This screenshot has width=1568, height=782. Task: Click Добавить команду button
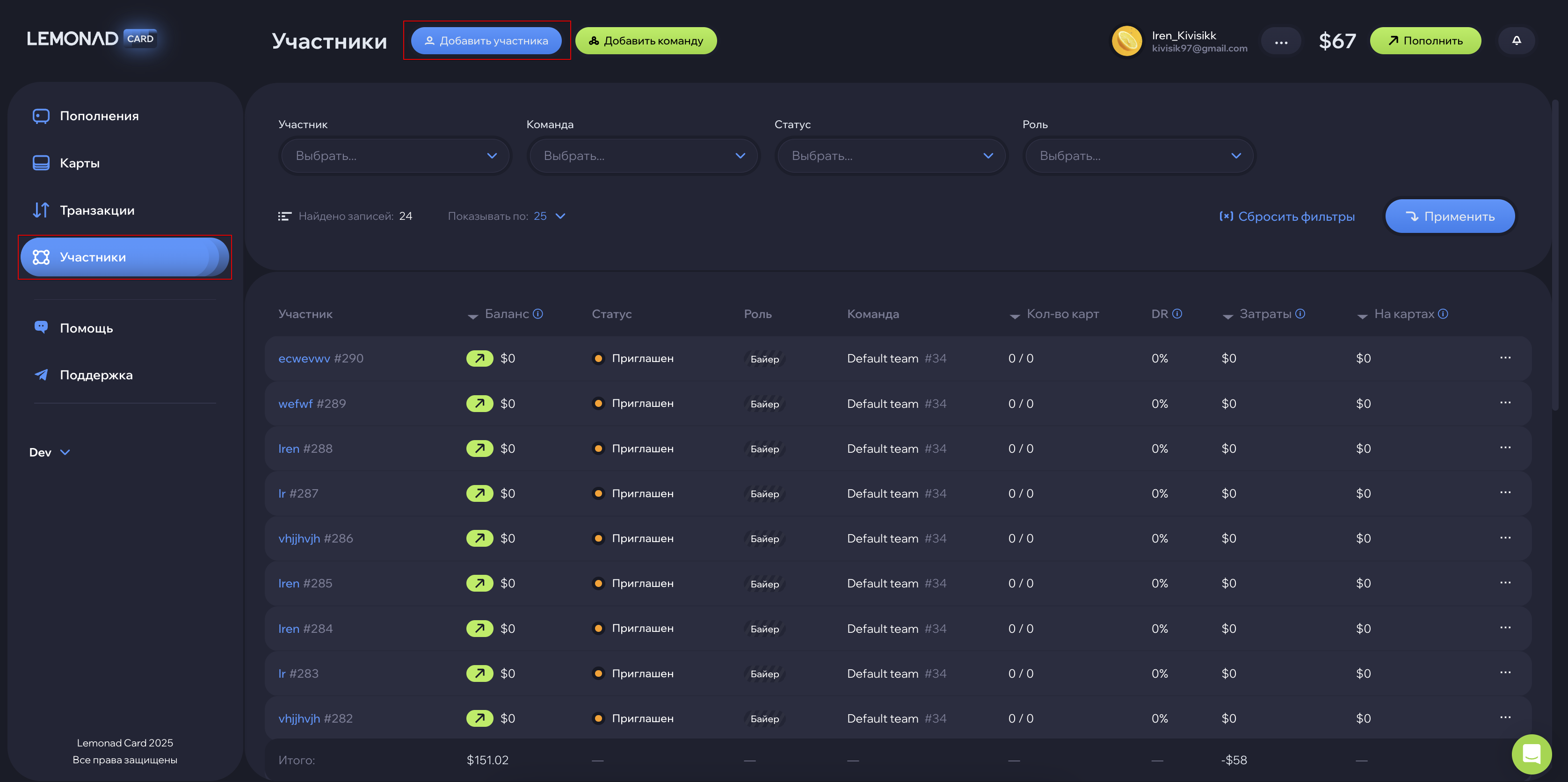pos(646,41)
